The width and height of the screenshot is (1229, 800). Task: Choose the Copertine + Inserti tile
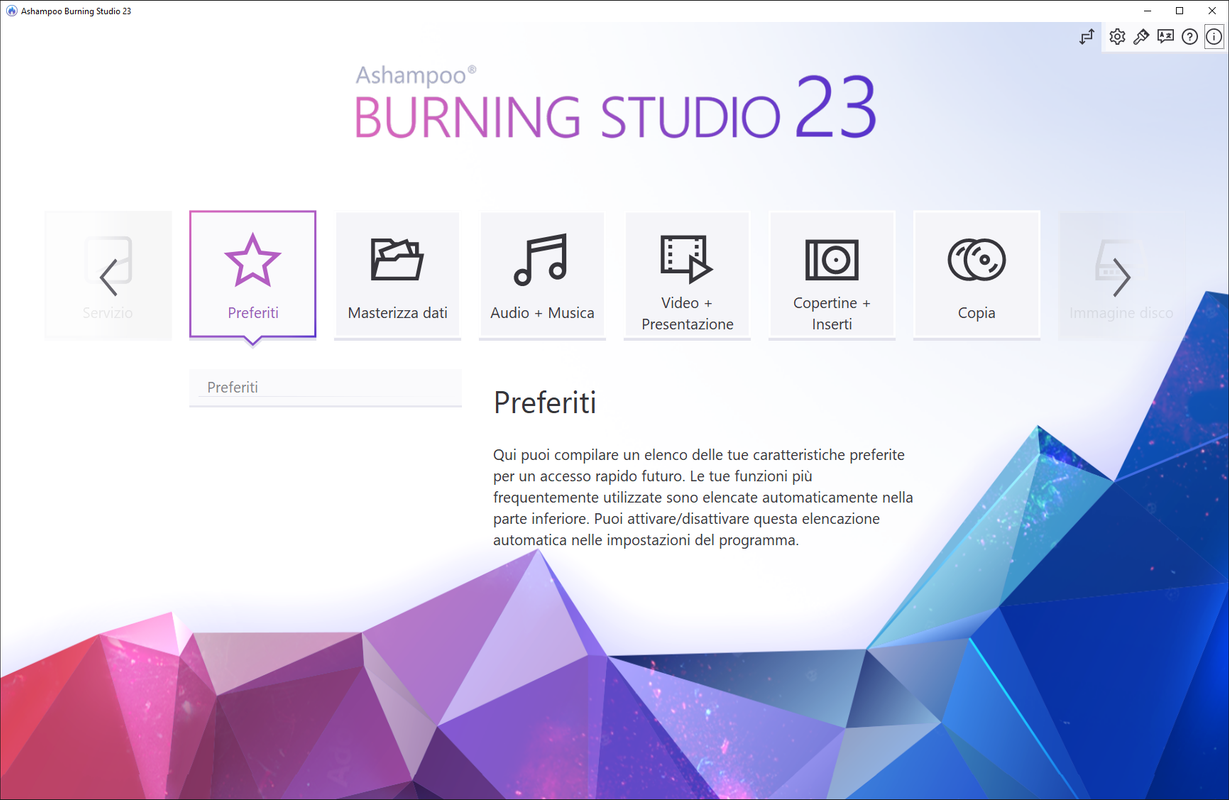point(832,275)
